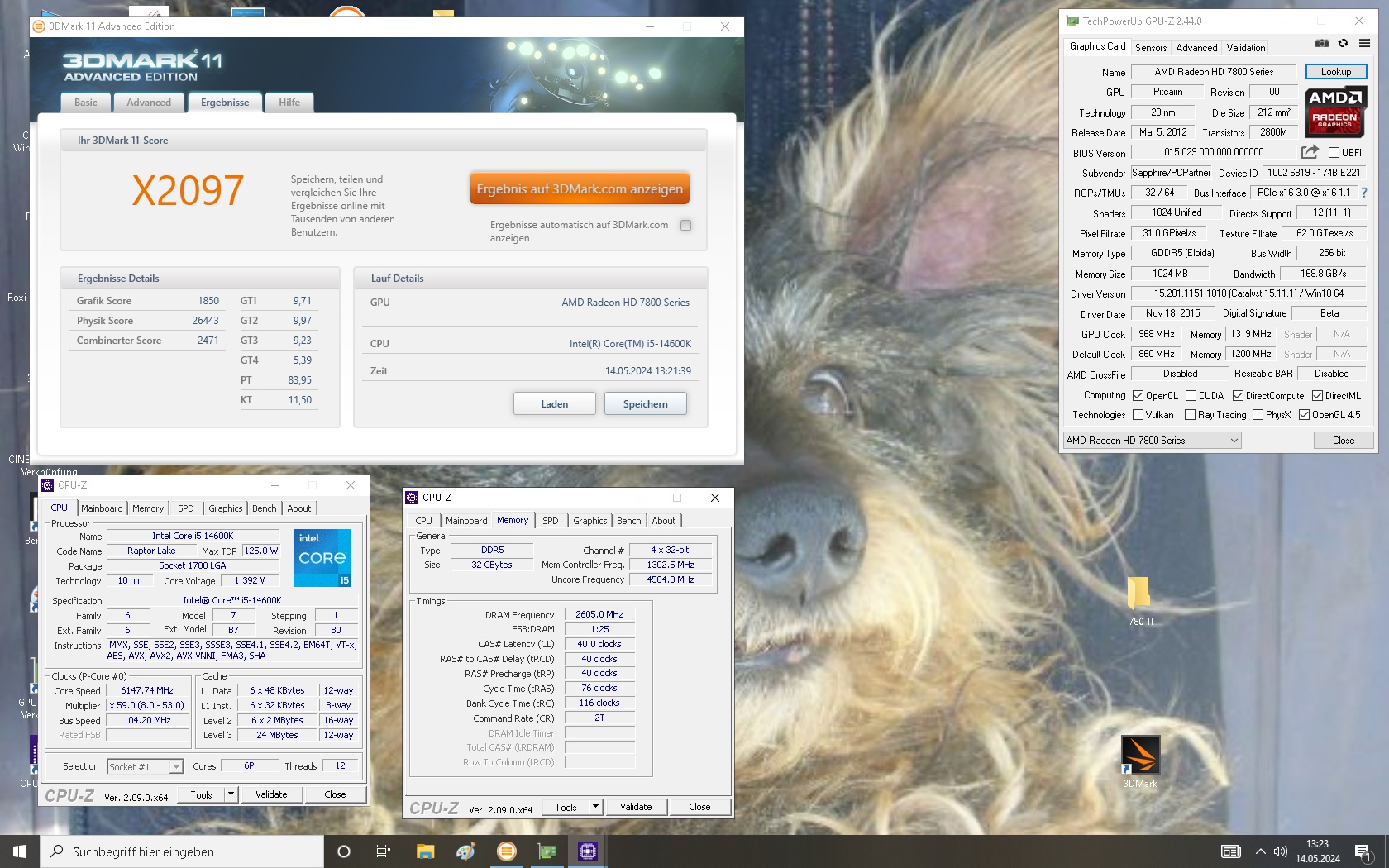The height and width of the screenshot is (868, 1389).
Task: Click the Windows search box
Action: coord(182,851)
